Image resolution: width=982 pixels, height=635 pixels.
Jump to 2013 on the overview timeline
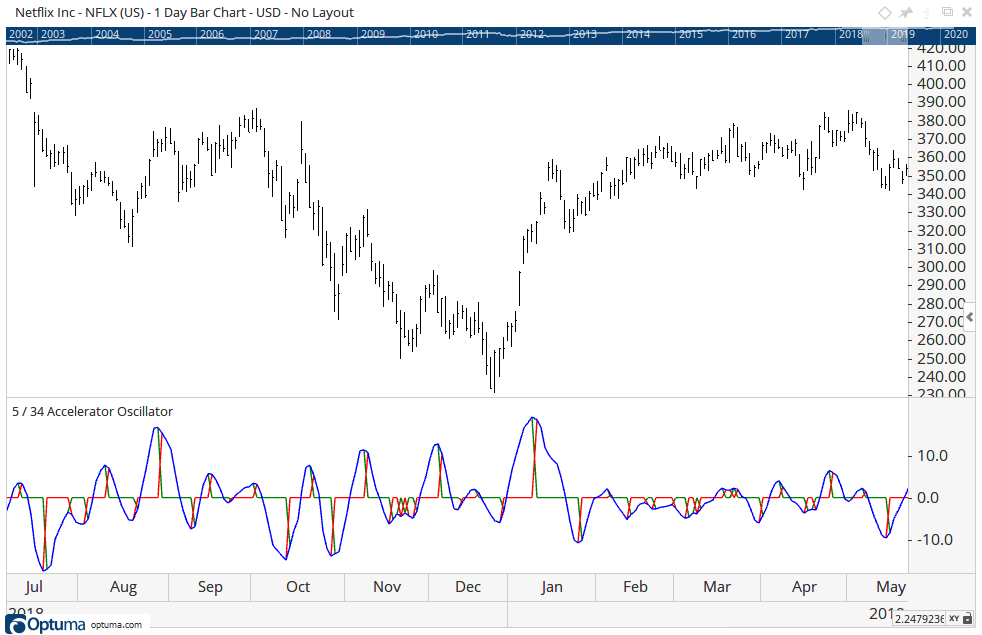(585, 34)
